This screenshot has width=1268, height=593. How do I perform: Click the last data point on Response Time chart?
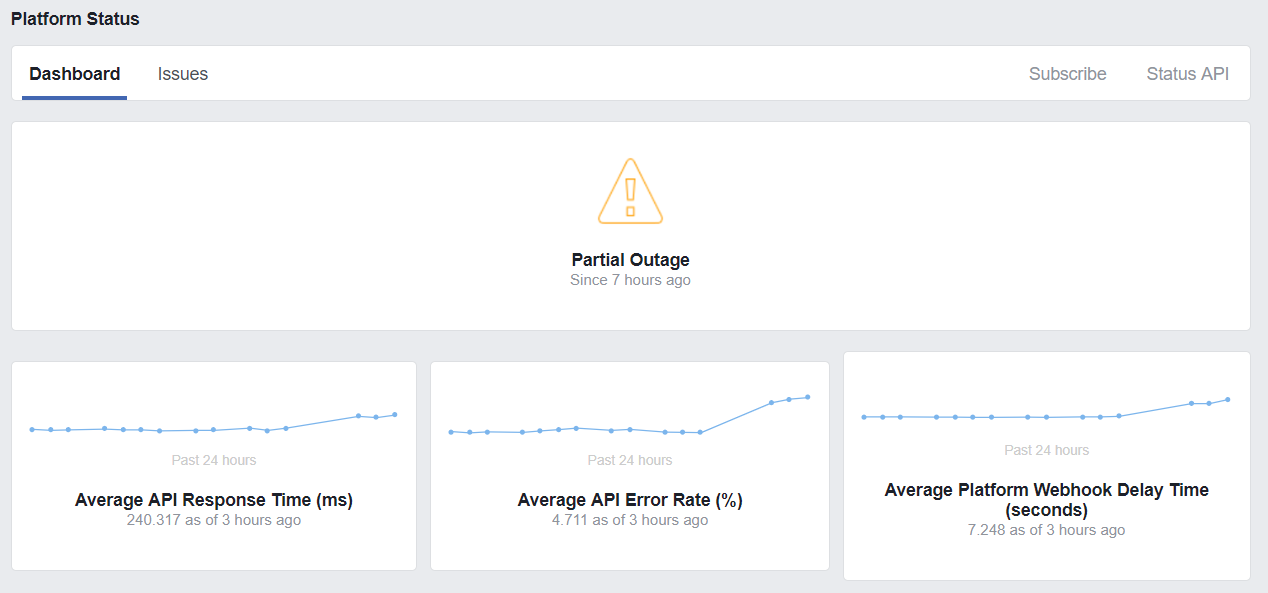[x=395, y=414]
